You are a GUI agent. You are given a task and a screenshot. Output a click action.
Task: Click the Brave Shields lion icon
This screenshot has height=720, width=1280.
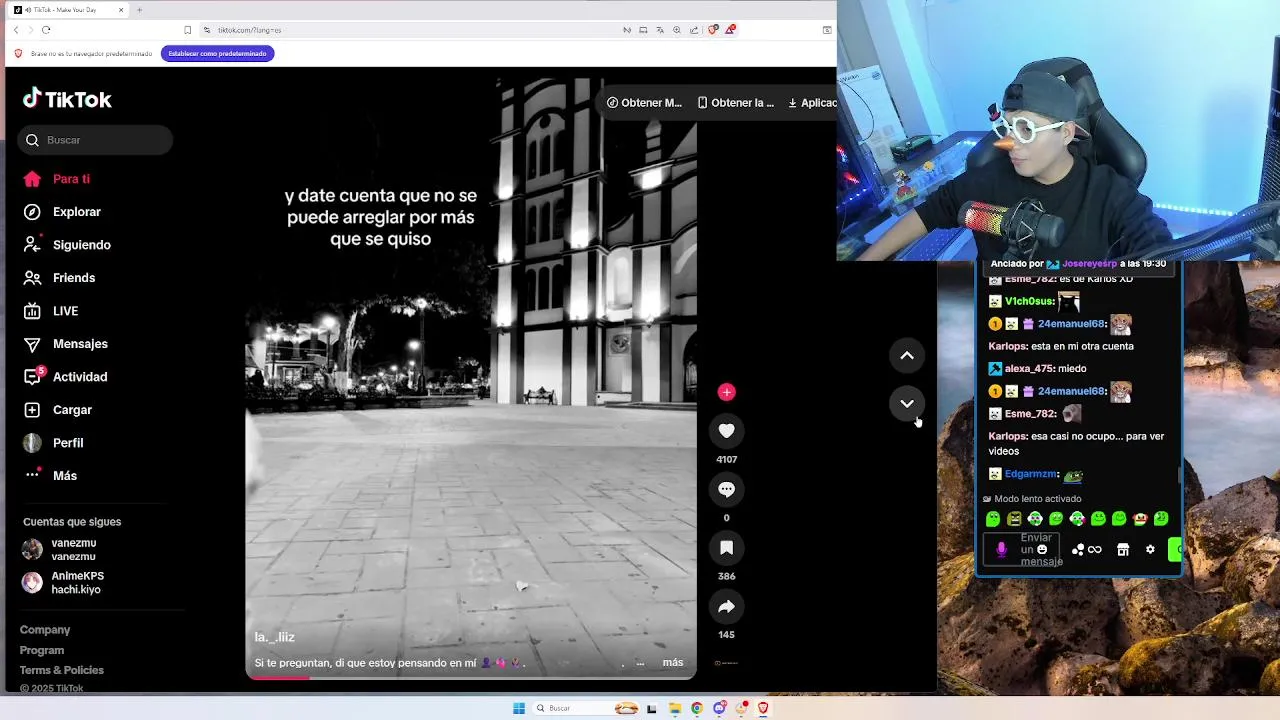[713, 30]
